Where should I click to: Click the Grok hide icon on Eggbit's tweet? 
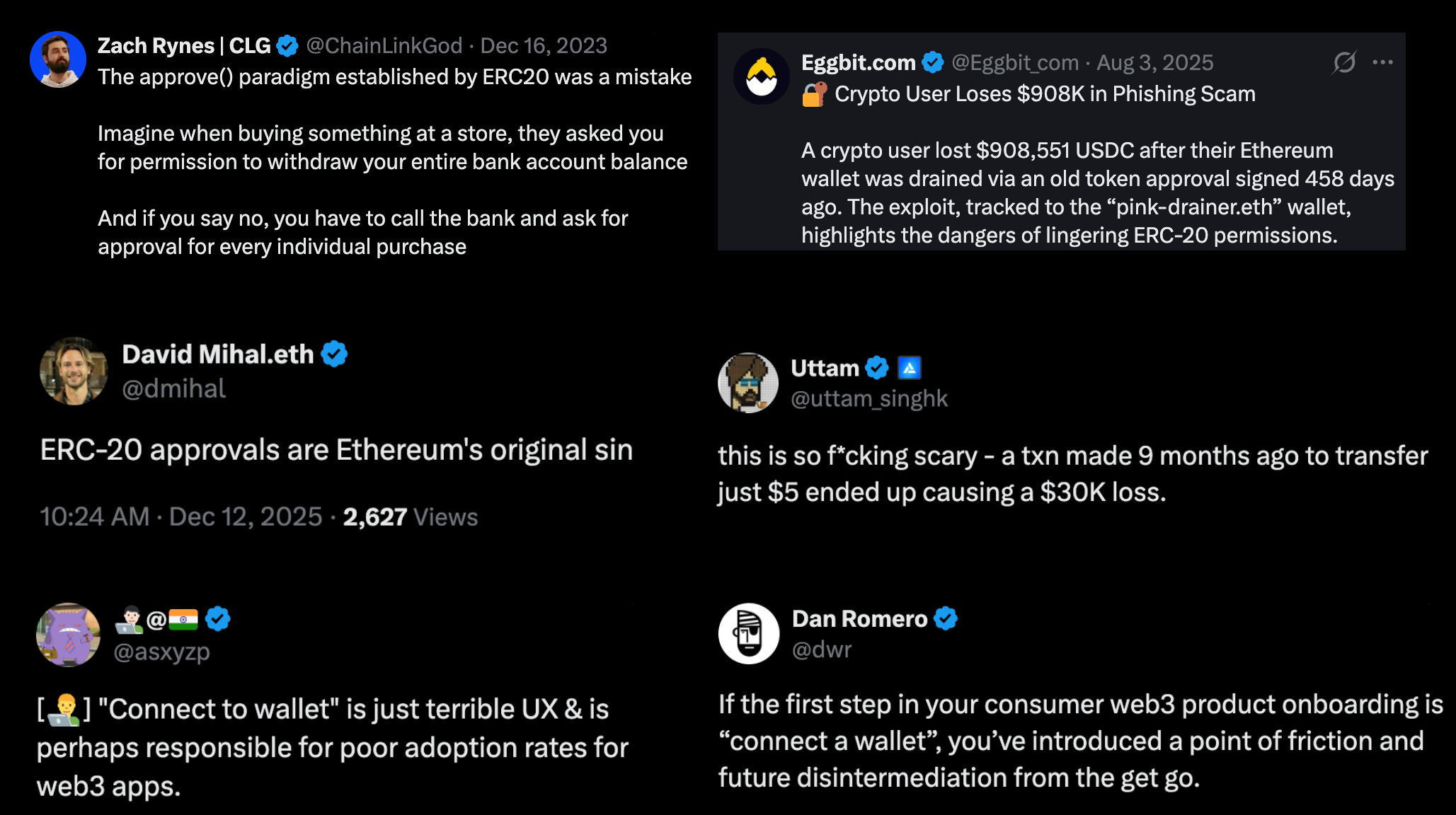tap(1343, 62)
